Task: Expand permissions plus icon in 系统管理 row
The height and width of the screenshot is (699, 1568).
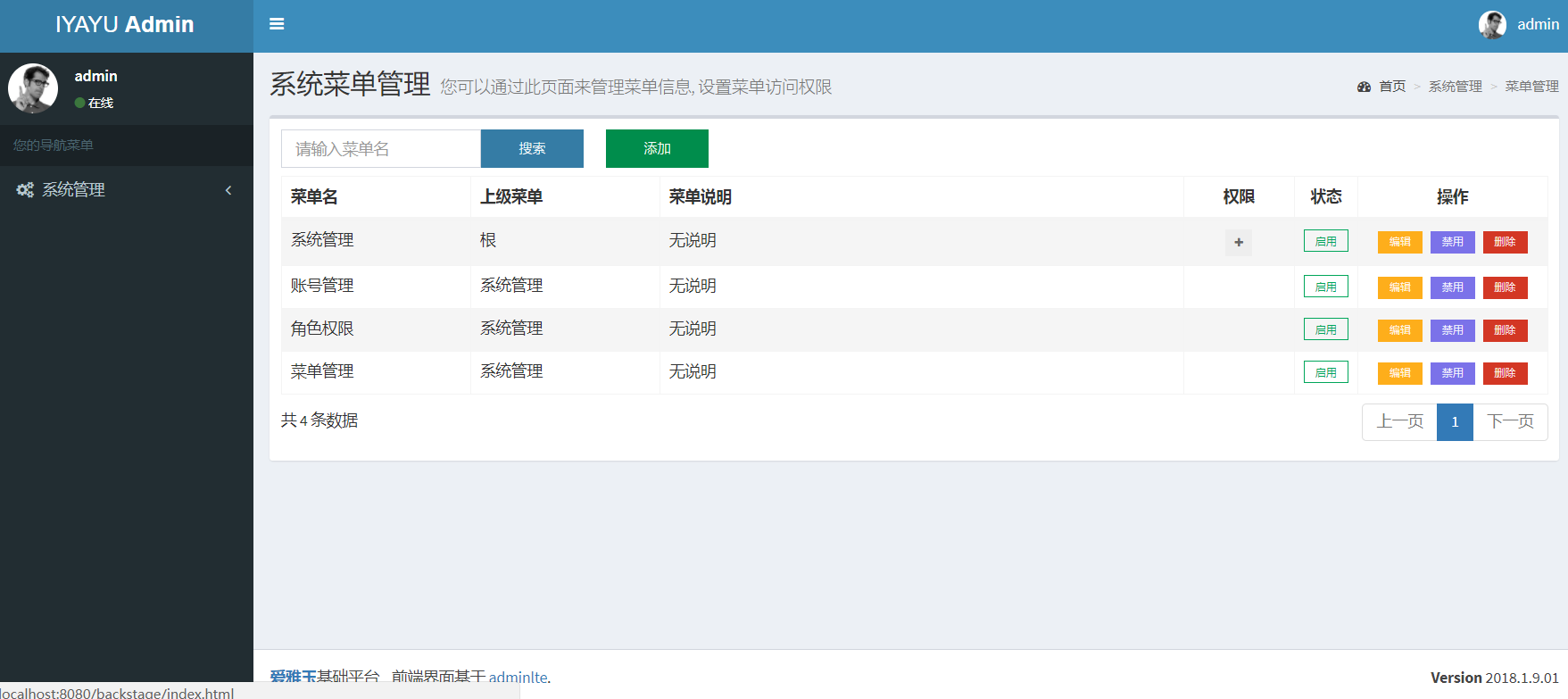Action: click(x=1239, y=242)
